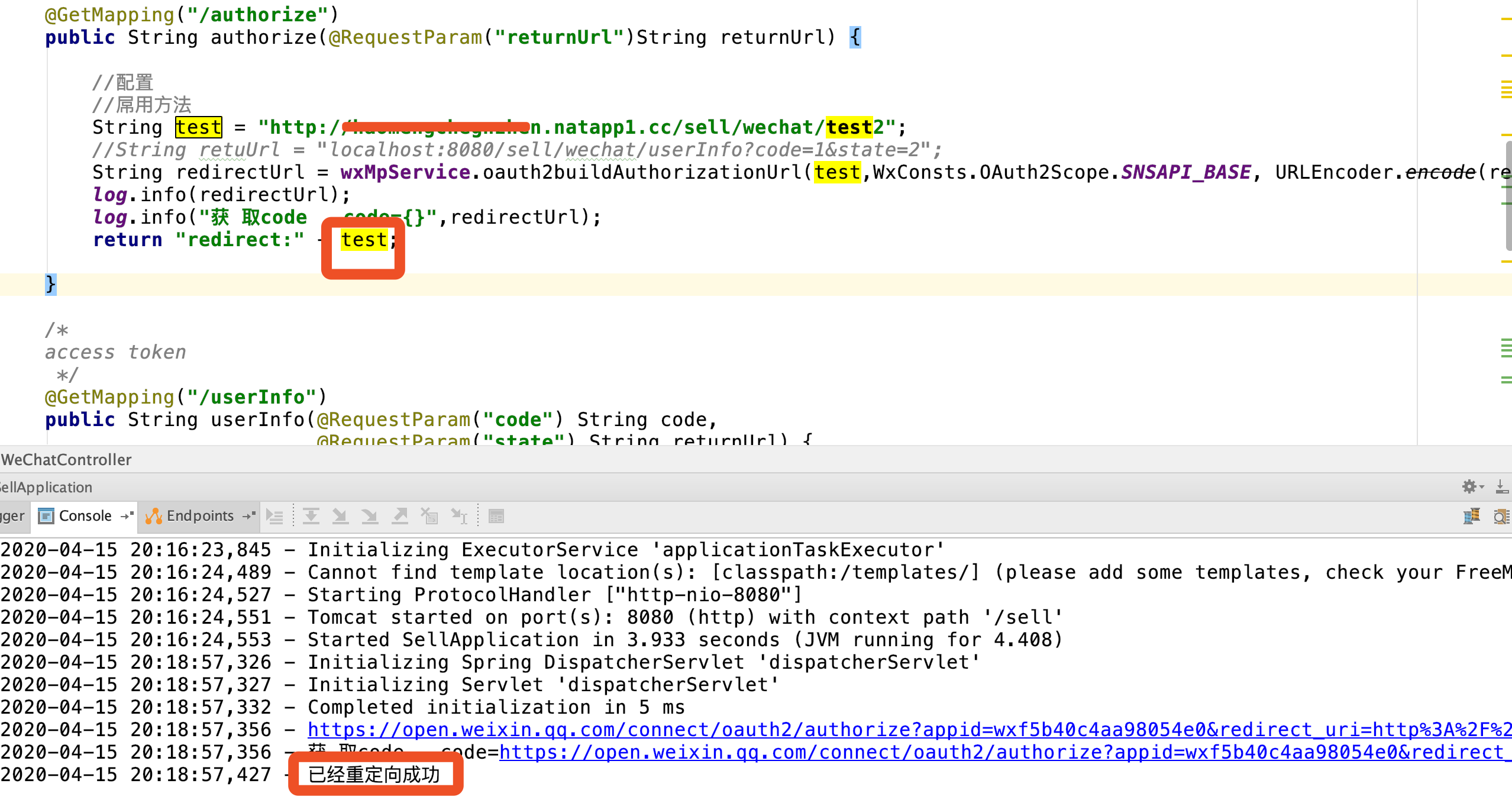The height and width of the screenshot is (806, 1512).
Task: Click the '//配置' comment line
Action: [x=122, y=82]
